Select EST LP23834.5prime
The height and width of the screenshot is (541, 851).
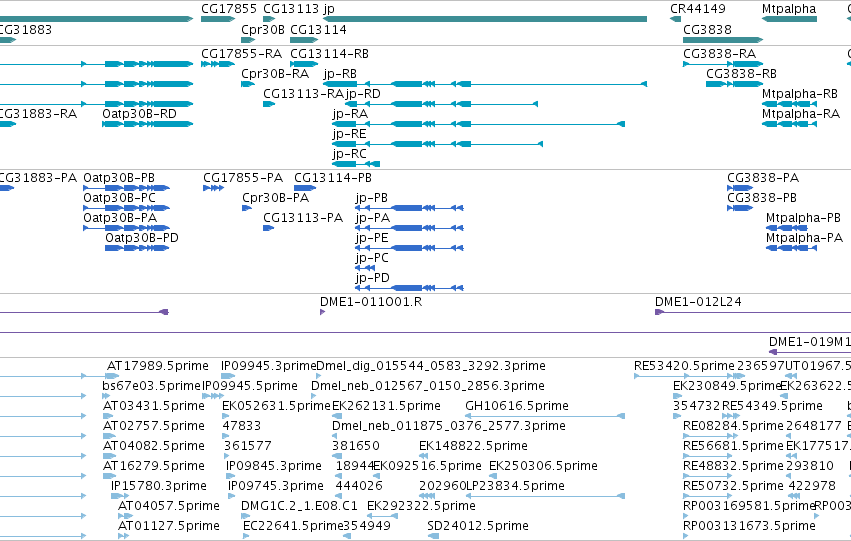pyautogui.click(x=516, y=486)
